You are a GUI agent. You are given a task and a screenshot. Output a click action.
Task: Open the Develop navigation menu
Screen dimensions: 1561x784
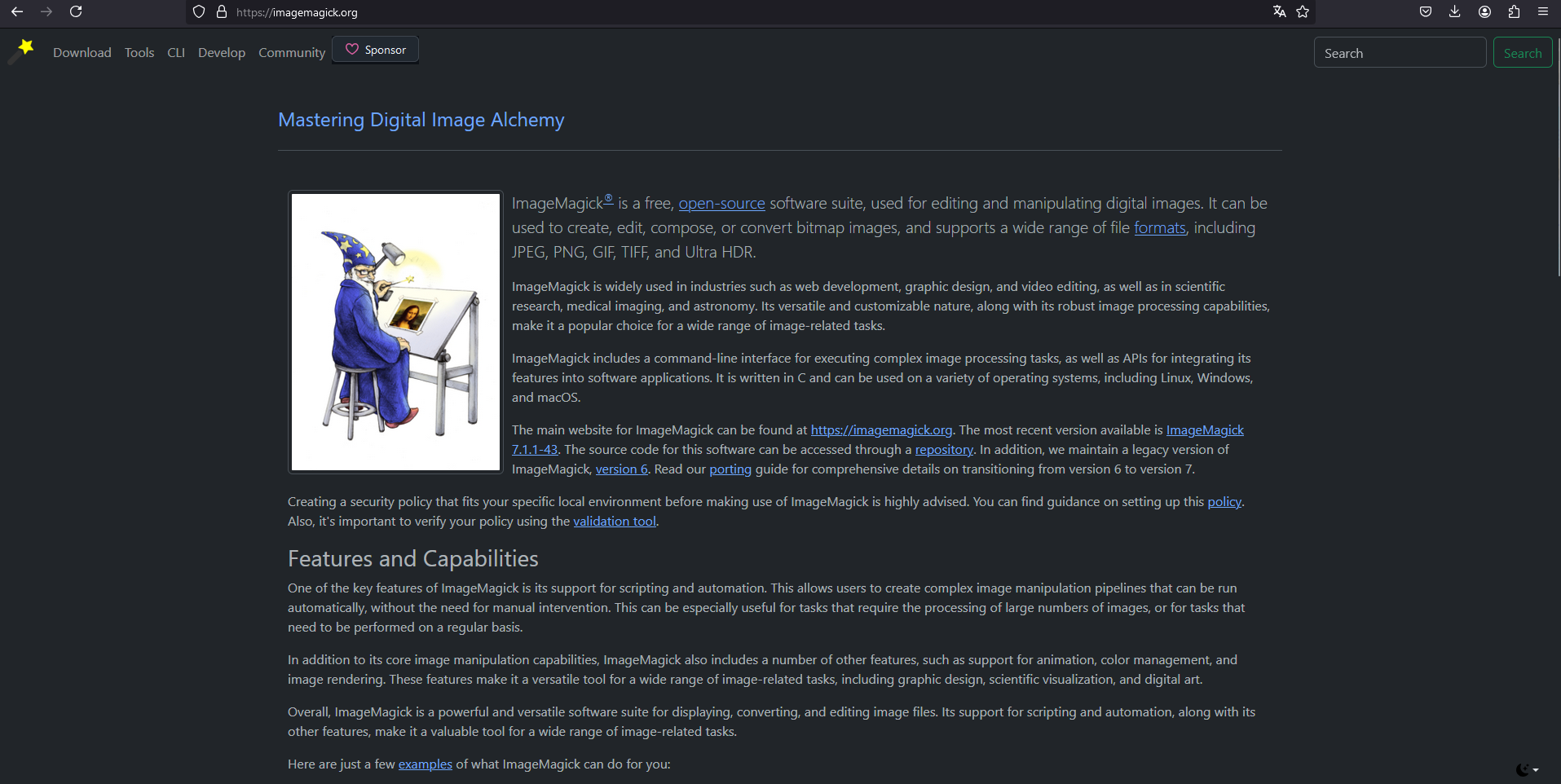[x=222, y=53]
